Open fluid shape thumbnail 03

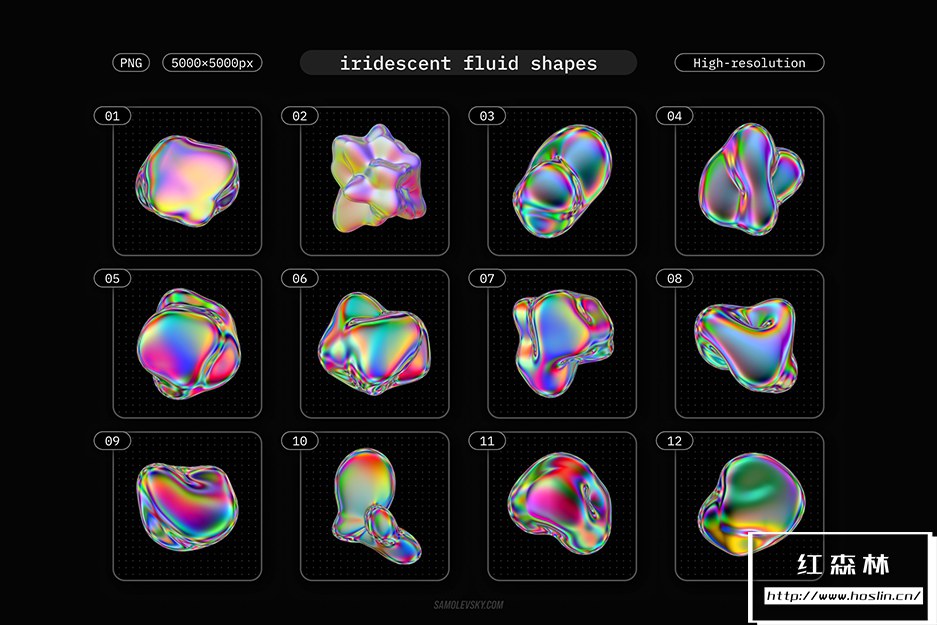point(562,181)
